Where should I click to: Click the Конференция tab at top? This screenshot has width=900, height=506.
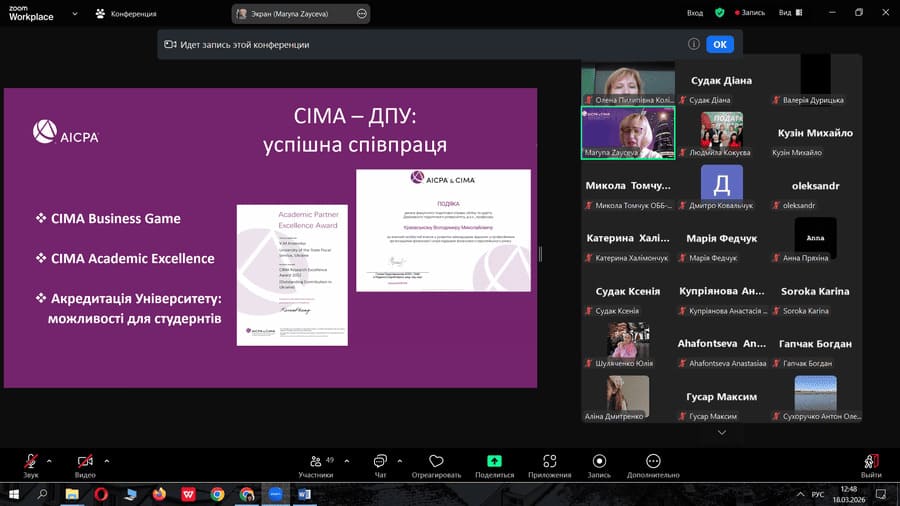pyautogui.click(x=126, y=13)
